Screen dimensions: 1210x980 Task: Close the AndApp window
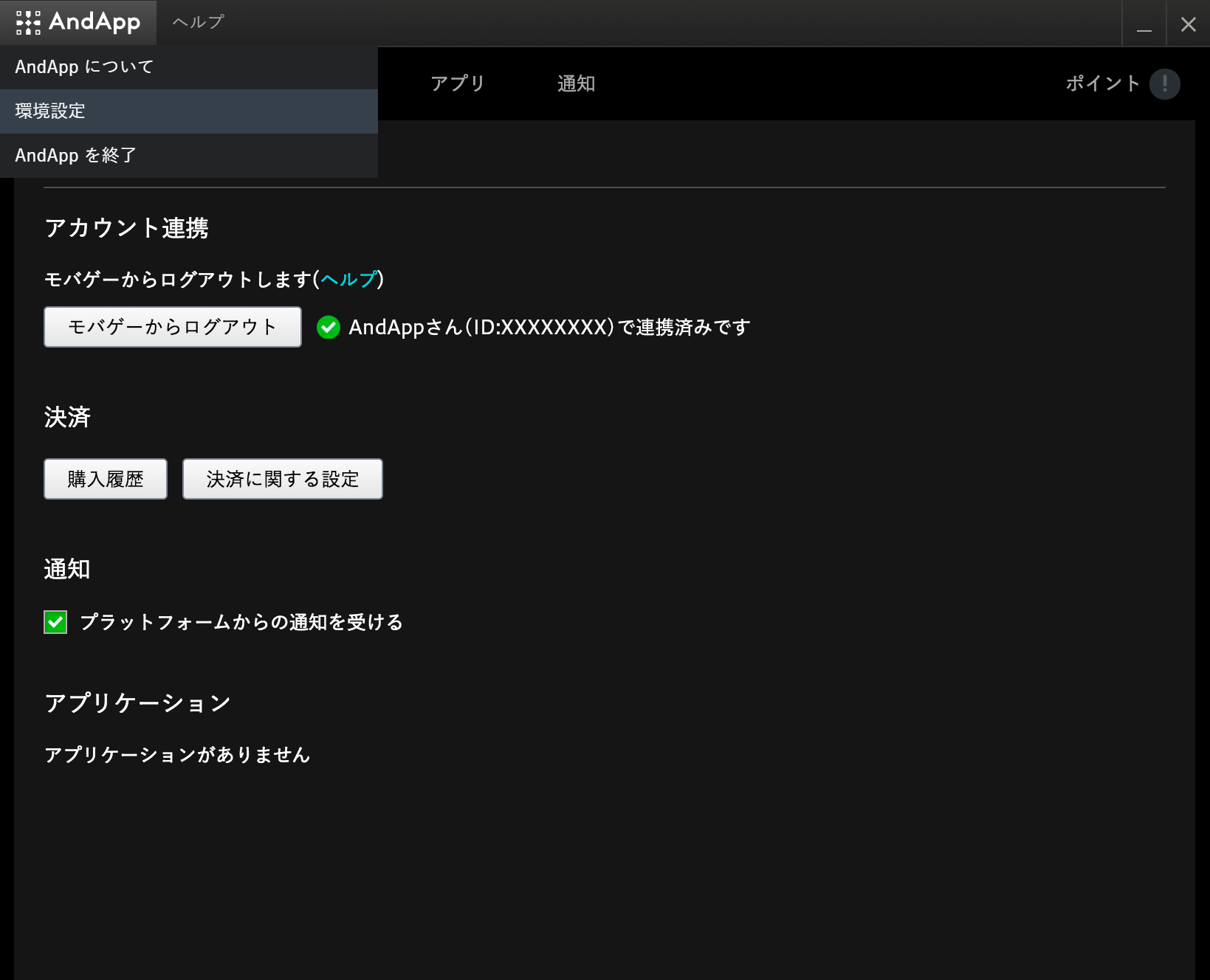[1188, 24]
